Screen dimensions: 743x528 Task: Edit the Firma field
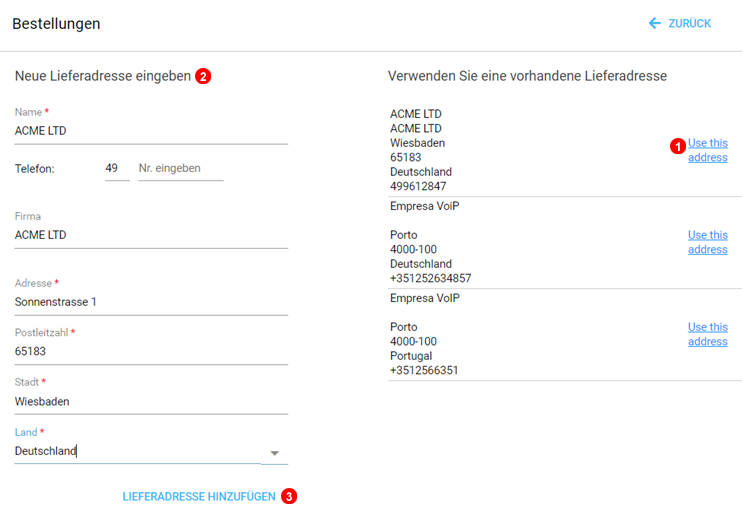pos(150,235)
